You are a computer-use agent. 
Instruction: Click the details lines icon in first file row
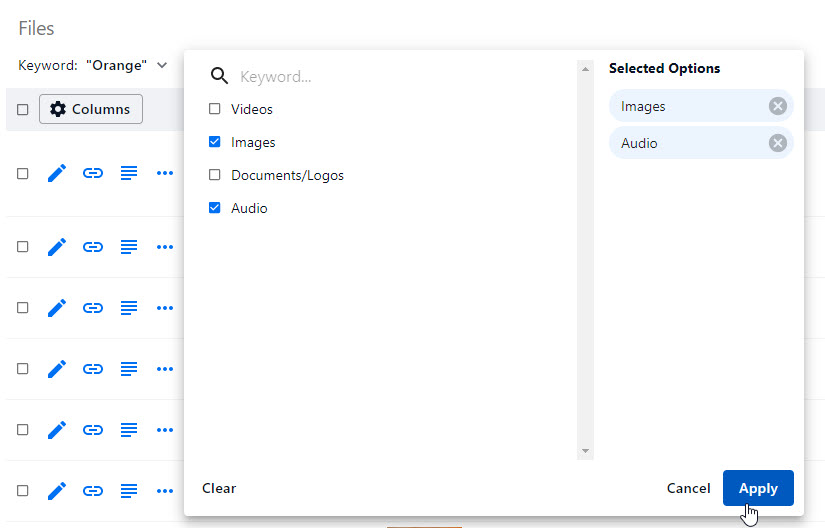pos(129,173)
